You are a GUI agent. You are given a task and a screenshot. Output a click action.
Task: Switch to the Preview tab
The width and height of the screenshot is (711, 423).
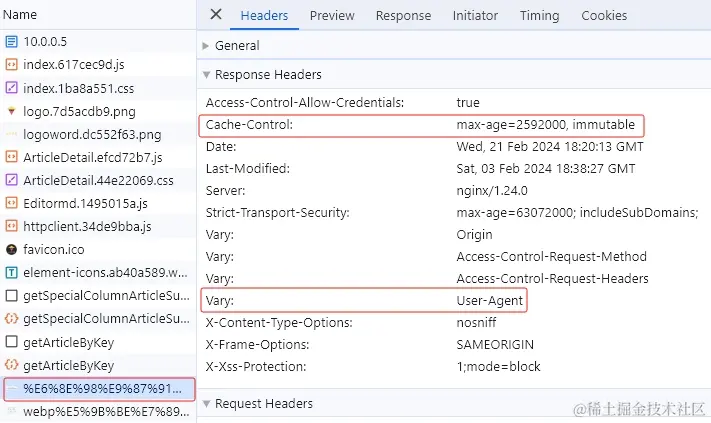point(332,16)
